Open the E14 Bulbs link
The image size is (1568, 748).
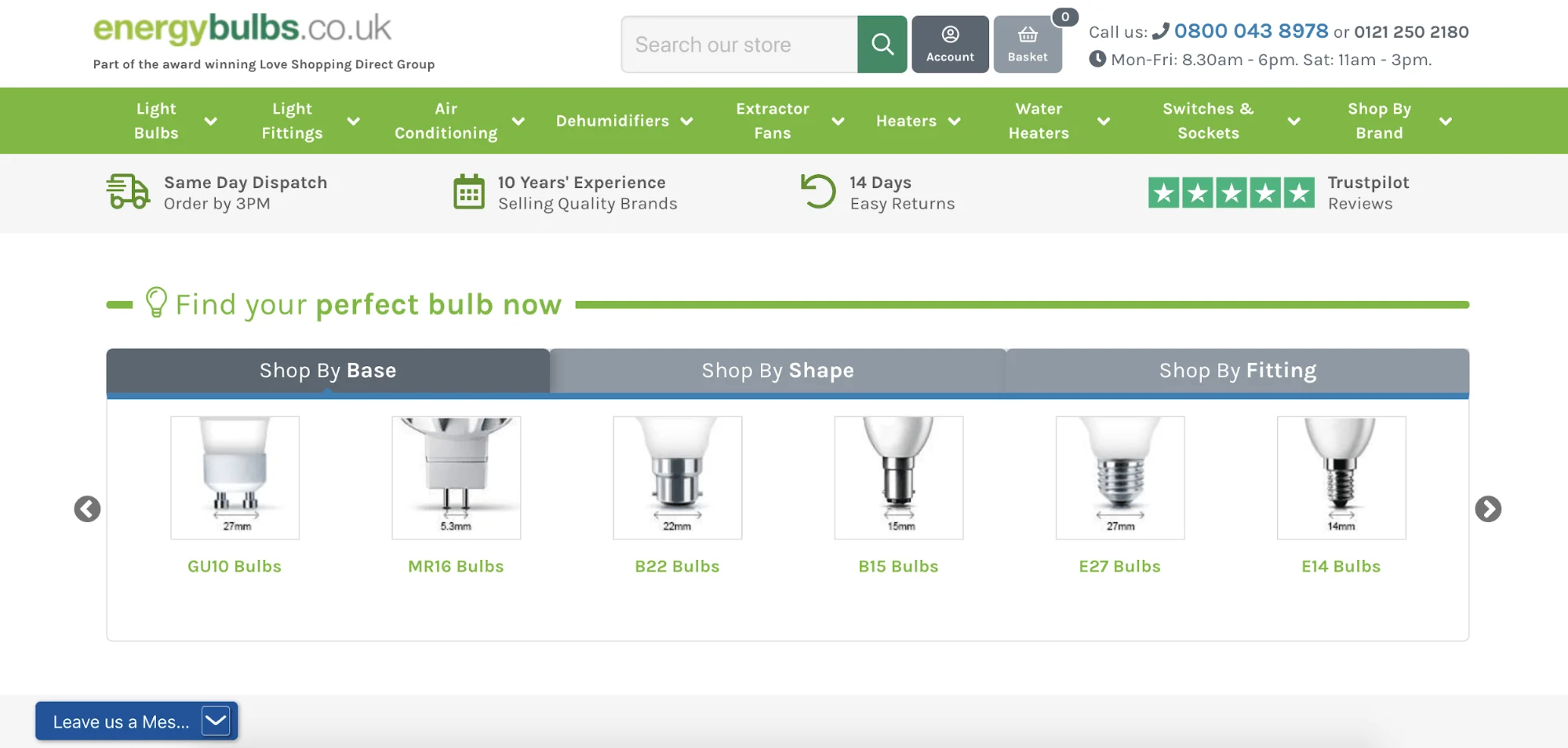click(1341, 566)
